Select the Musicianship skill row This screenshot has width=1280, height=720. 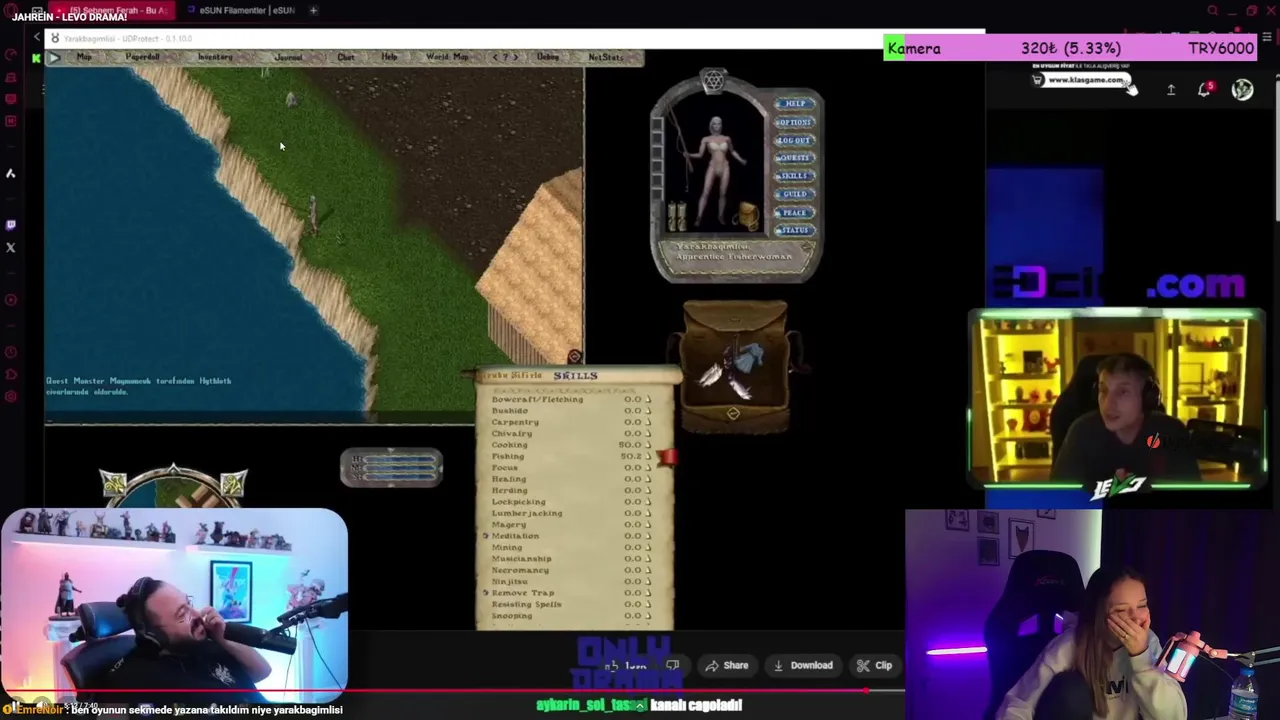click(x=570, y=559)
